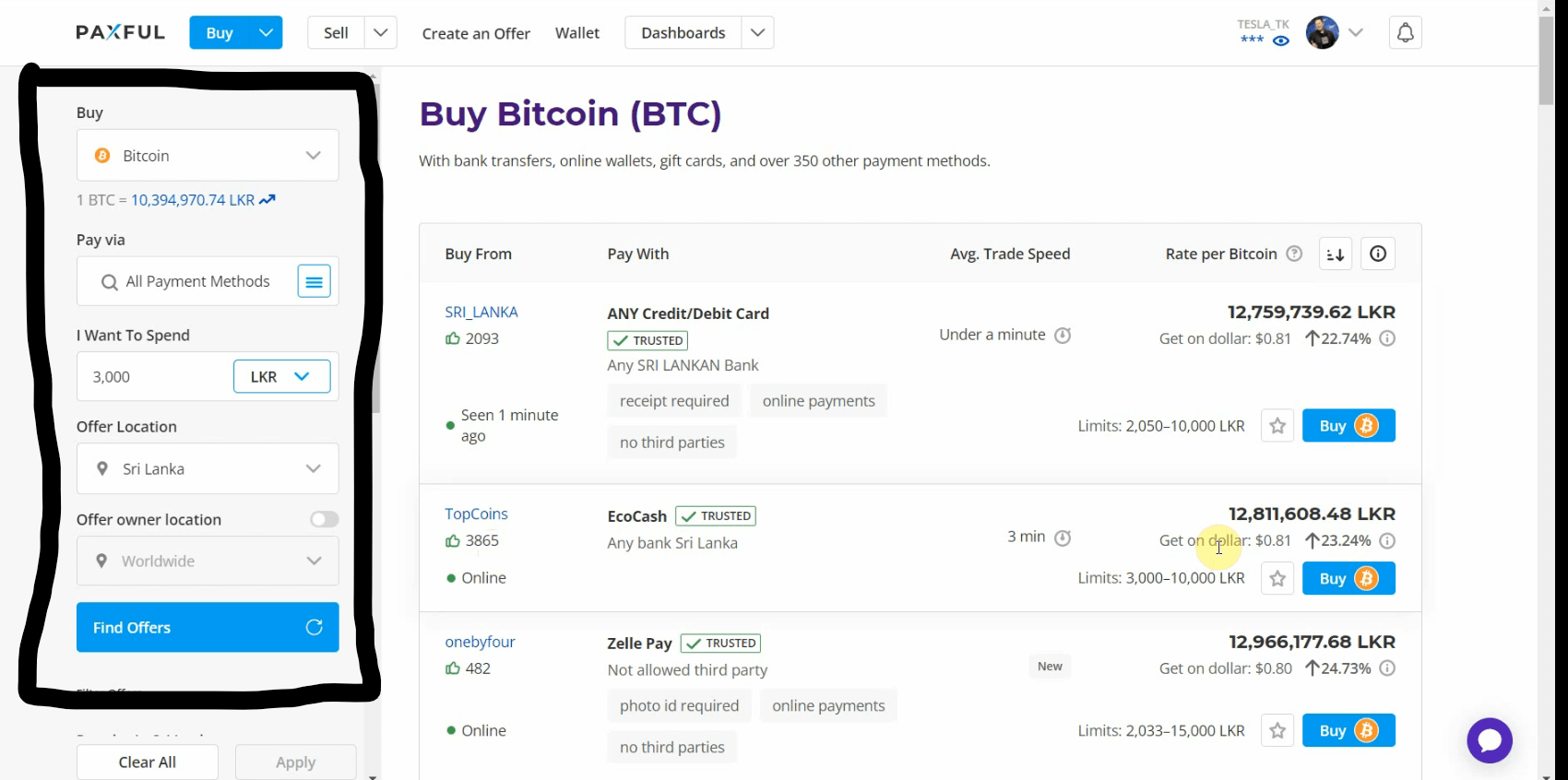Toggle balance visibility eye icon

click(x=1281, y=41)
